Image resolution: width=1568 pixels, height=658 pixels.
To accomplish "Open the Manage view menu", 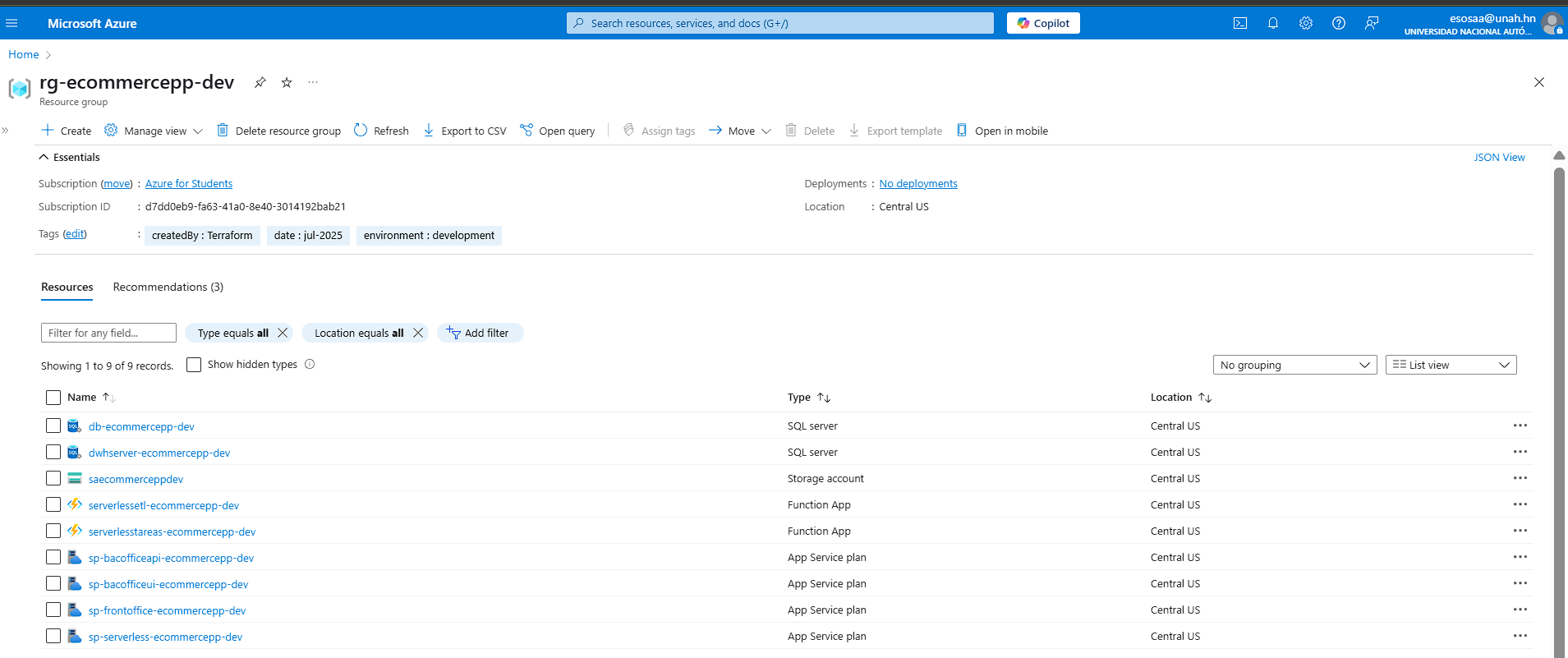I will pos(154,131).
